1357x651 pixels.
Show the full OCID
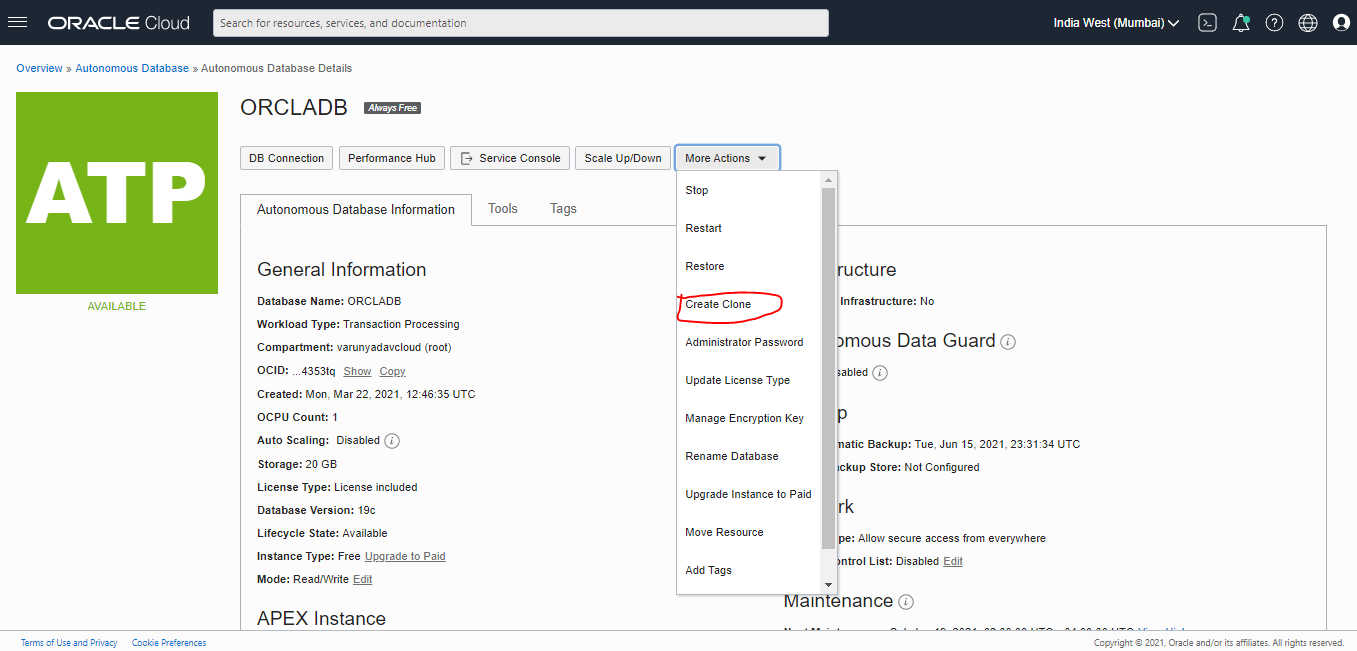coord(357,371)
